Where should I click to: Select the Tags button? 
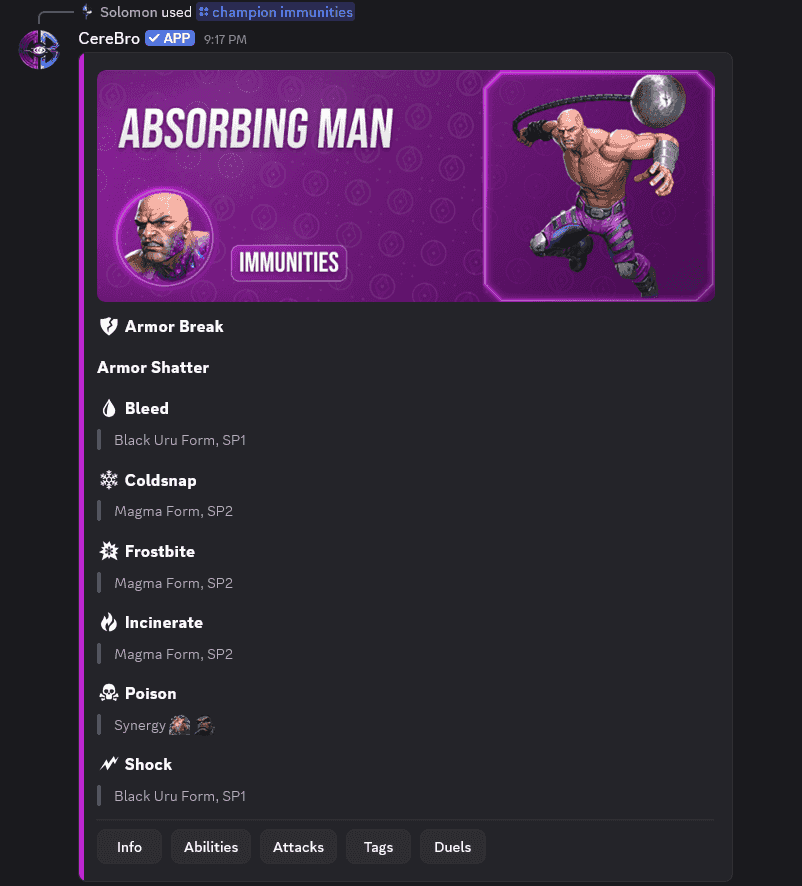[x=378, y=846]
